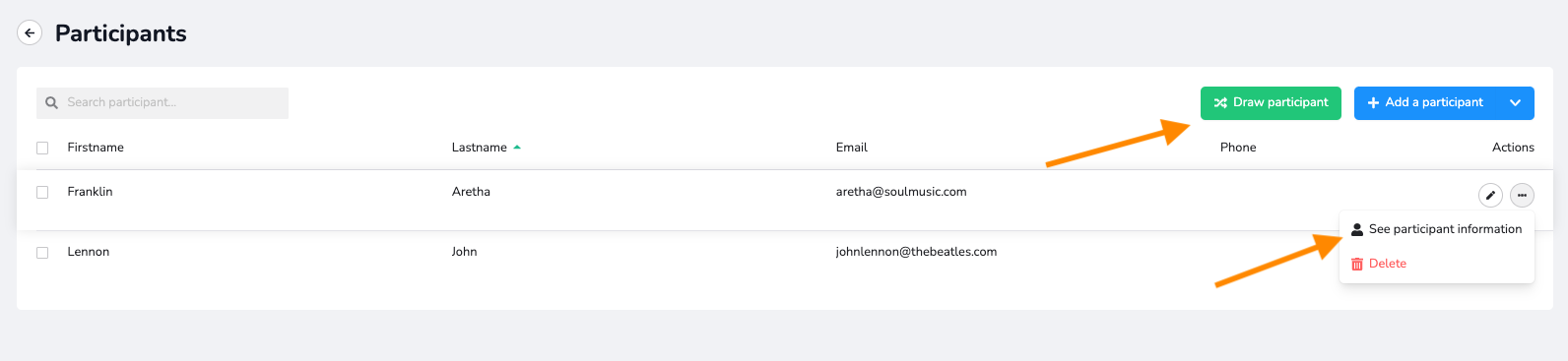
Task: Click the three-dots more icon for Franklin
Action: coord(1522,196)
